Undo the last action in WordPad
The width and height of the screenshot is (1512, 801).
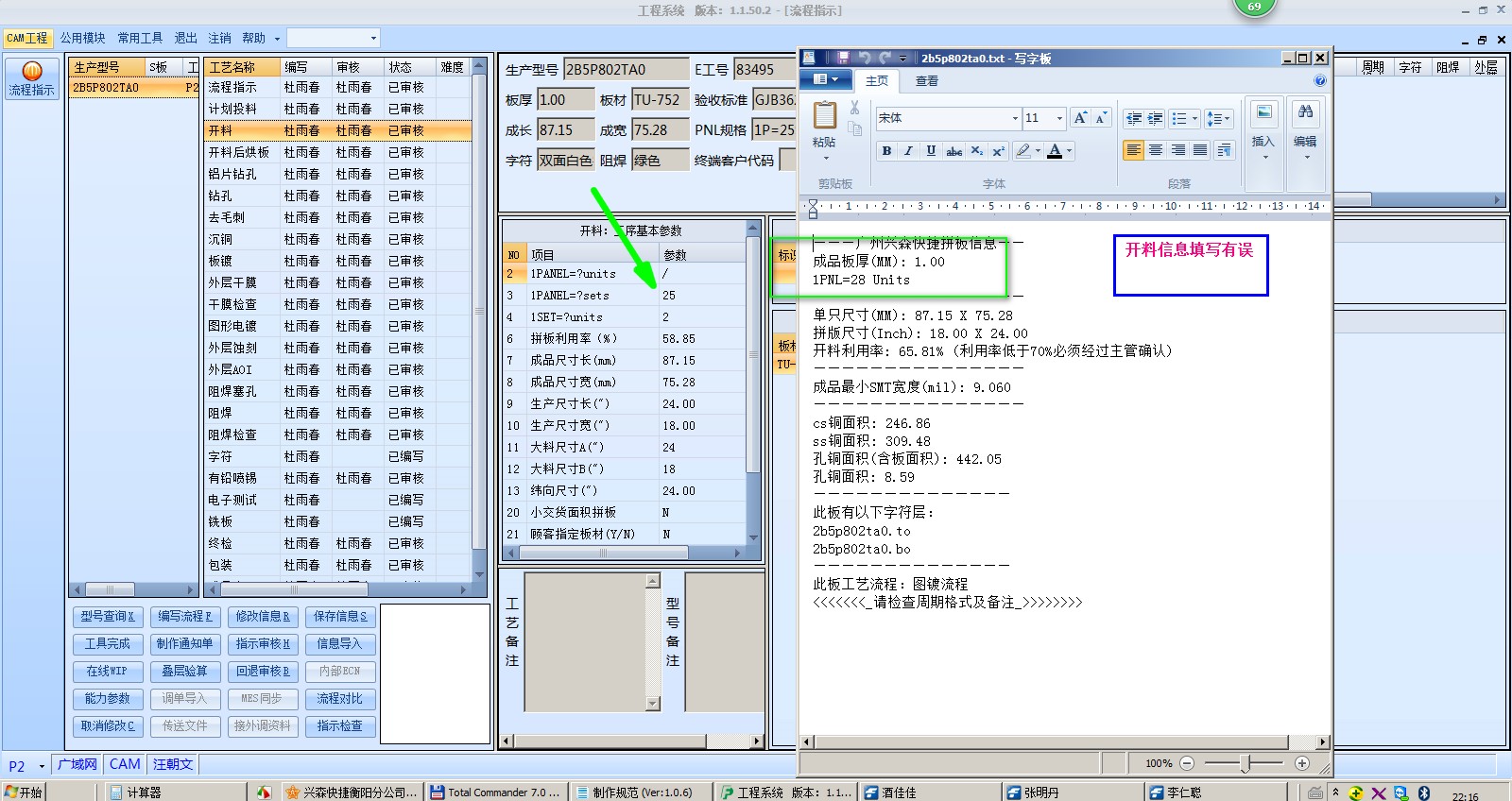point(864,58)
